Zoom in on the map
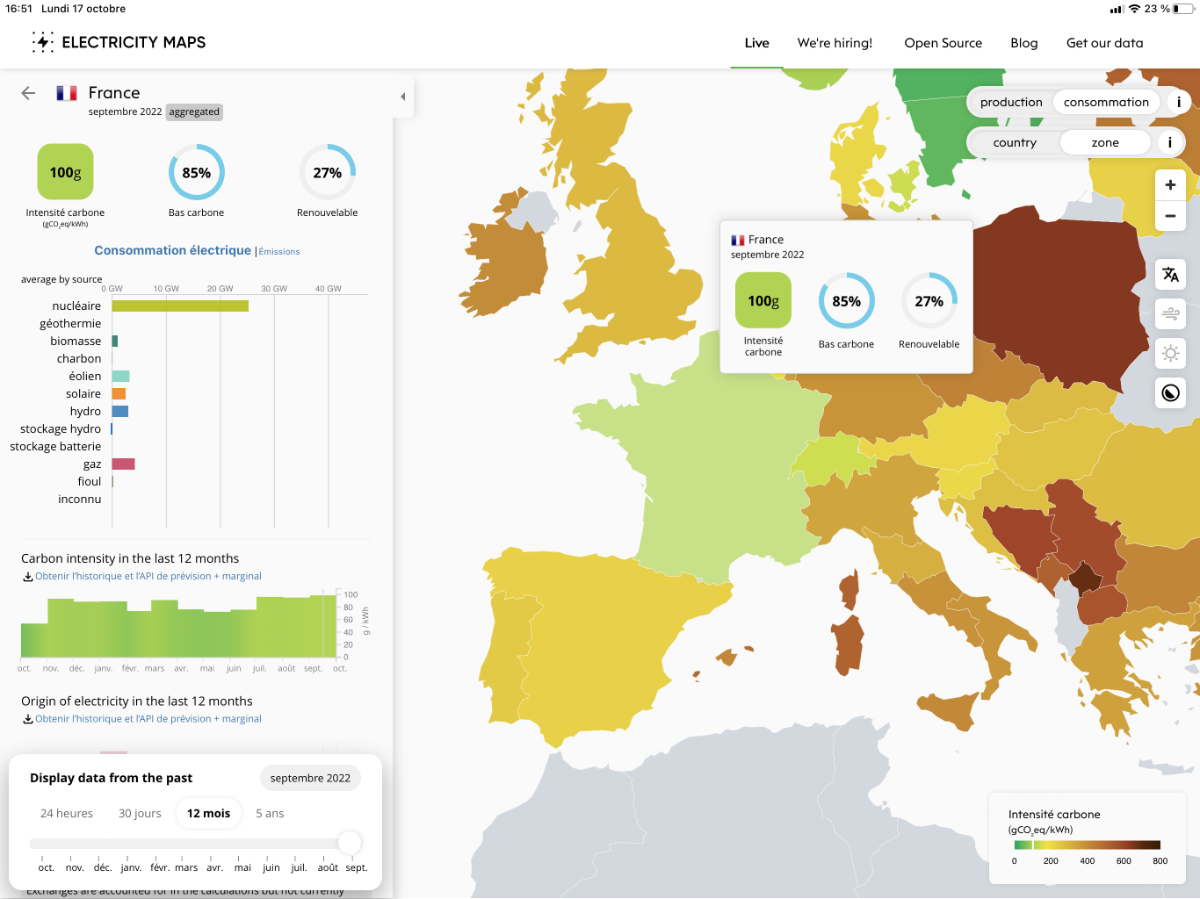This screenshot has height=899, width=1200. click(1170, 185)
